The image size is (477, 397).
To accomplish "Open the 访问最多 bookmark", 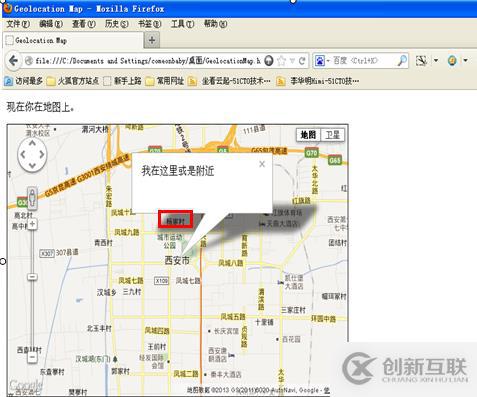I will pyautogui.click(x=23, y=81).
